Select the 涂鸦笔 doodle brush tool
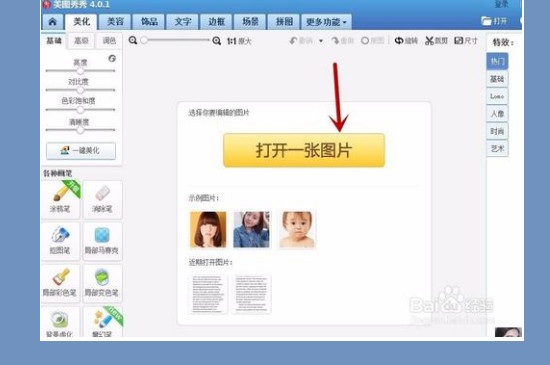550x365 pixels. click(60, 199)
